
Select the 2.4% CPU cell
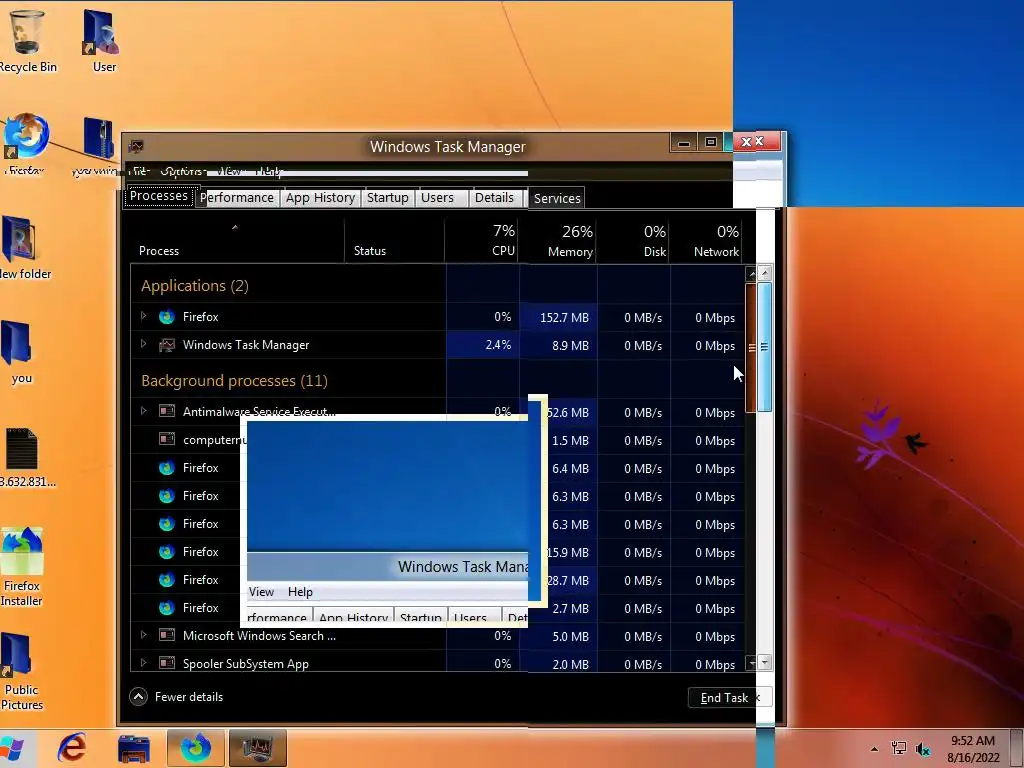point(483,345)
